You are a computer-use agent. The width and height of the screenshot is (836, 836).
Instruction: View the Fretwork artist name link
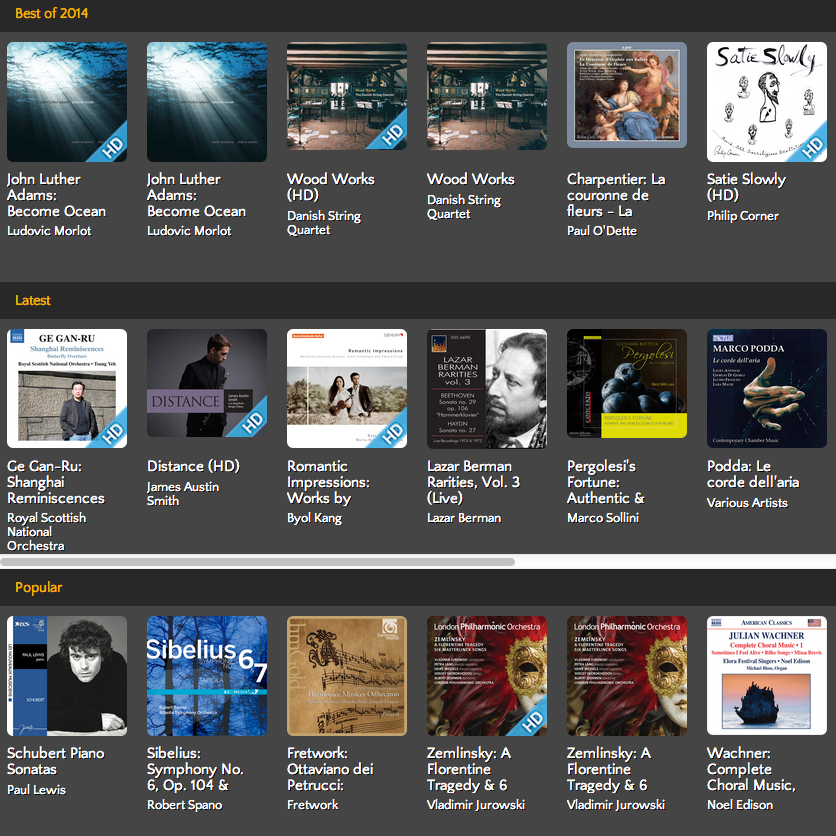coord(312,805)
